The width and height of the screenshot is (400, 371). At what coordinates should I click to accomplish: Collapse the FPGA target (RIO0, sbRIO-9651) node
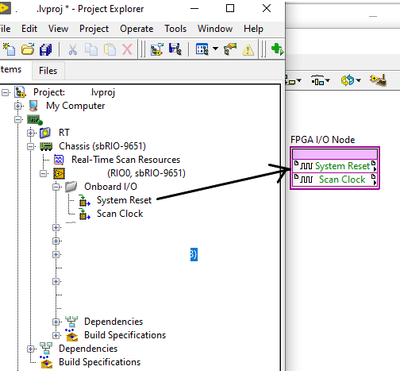coord(44,173)
